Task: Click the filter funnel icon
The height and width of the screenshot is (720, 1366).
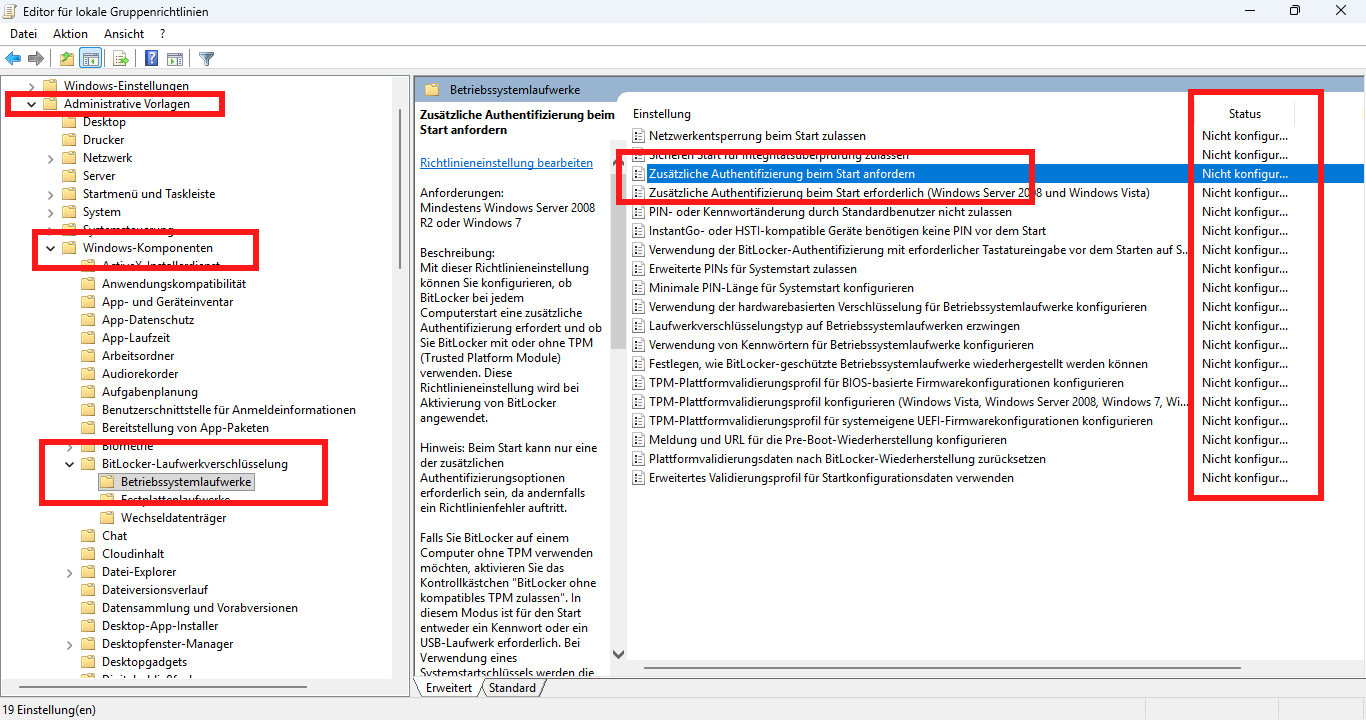Action: click(x=206, y=58)
